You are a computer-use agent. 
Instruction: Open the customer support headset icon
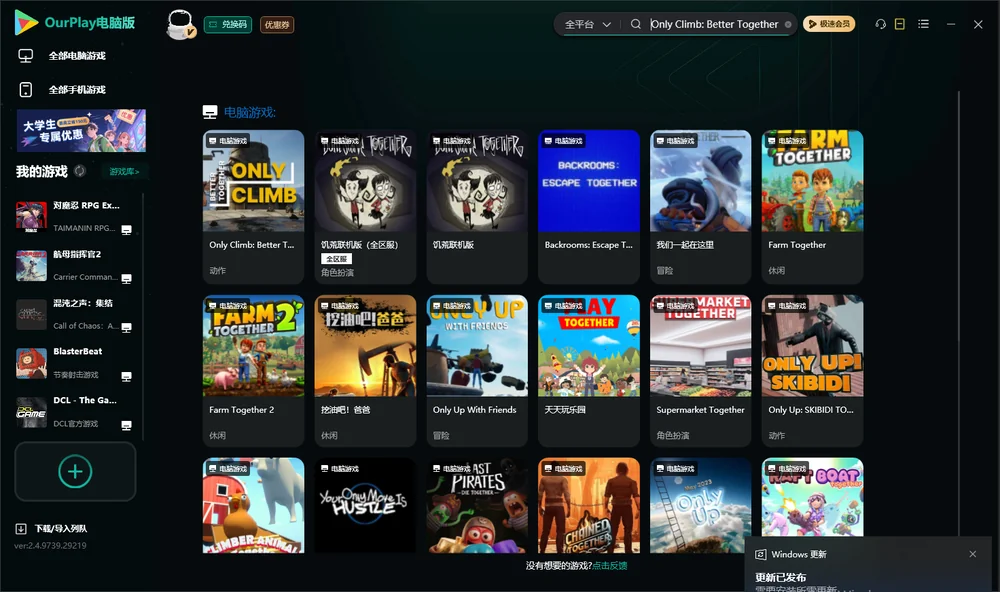881,24
